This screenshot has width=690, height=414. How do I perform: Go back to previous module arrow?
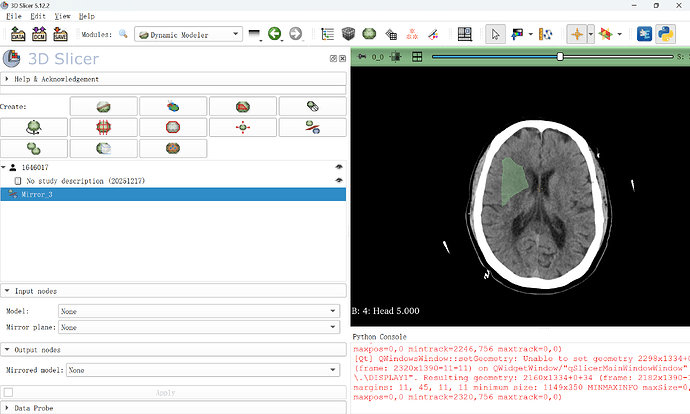[275, 34]
